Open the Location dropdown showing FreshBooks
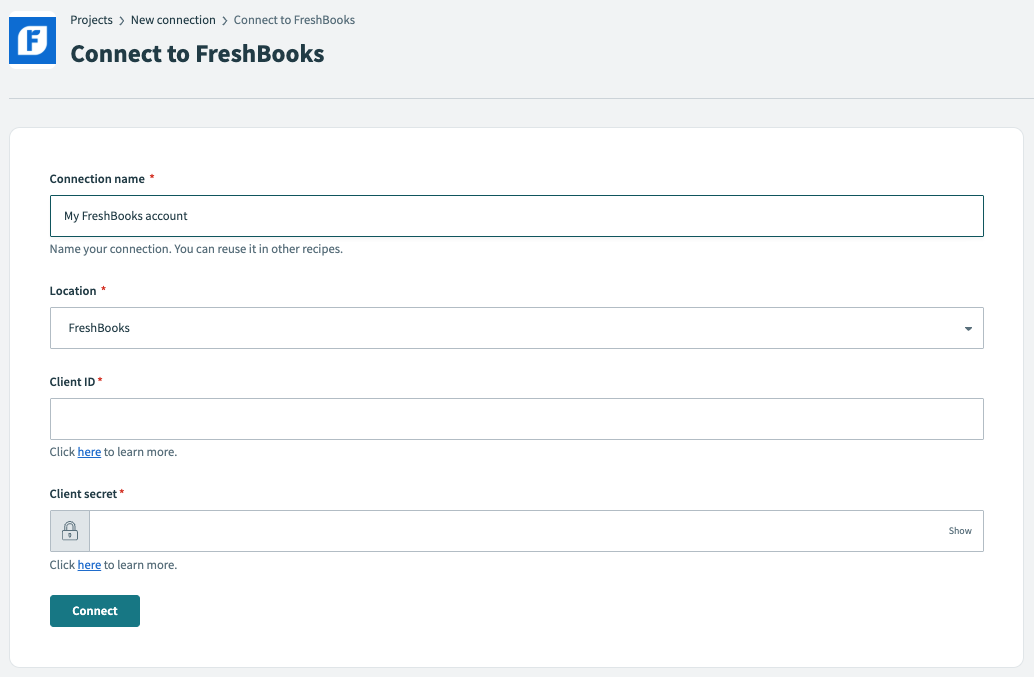 coord(516,328)
